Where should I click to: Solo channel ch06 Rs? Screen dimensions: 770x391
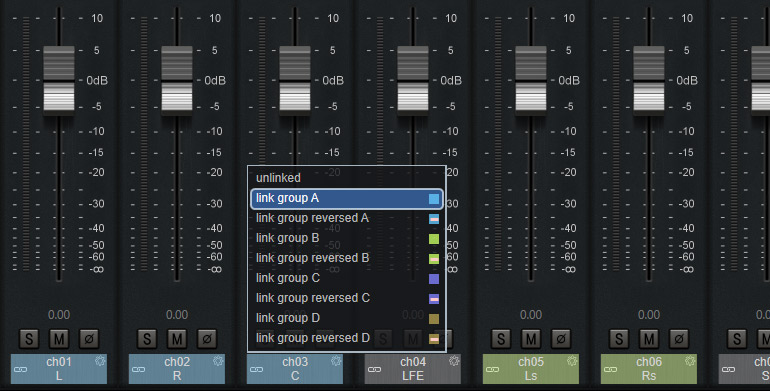pos(619,338)
